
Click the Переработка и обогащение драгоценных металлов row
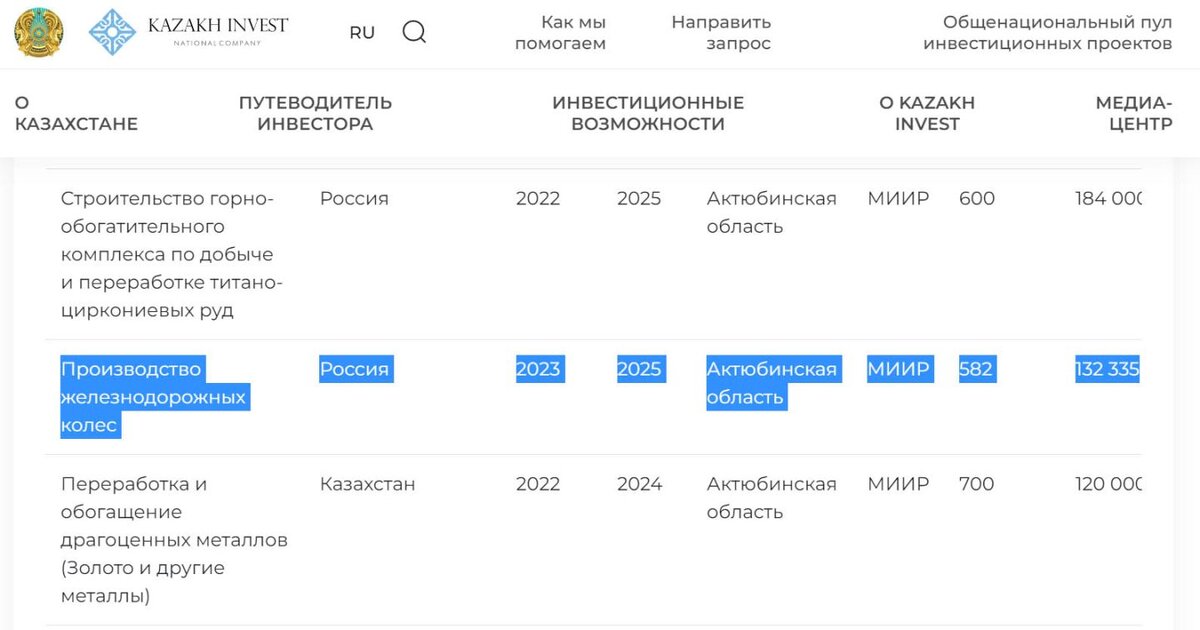pos(594,540)
